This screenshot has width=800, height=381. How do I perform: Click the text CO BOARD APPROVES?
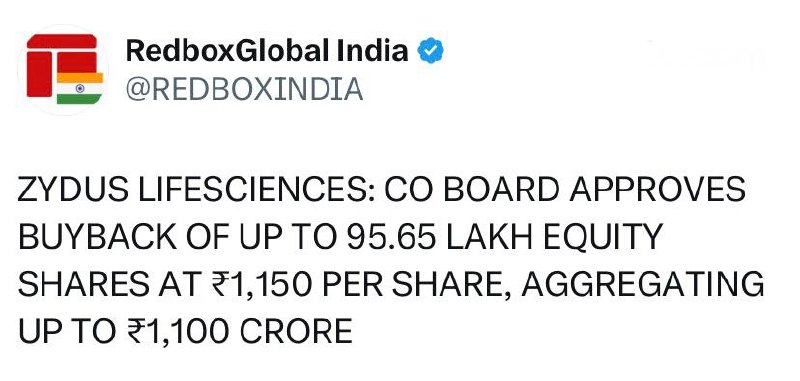[x=565, y=190]
